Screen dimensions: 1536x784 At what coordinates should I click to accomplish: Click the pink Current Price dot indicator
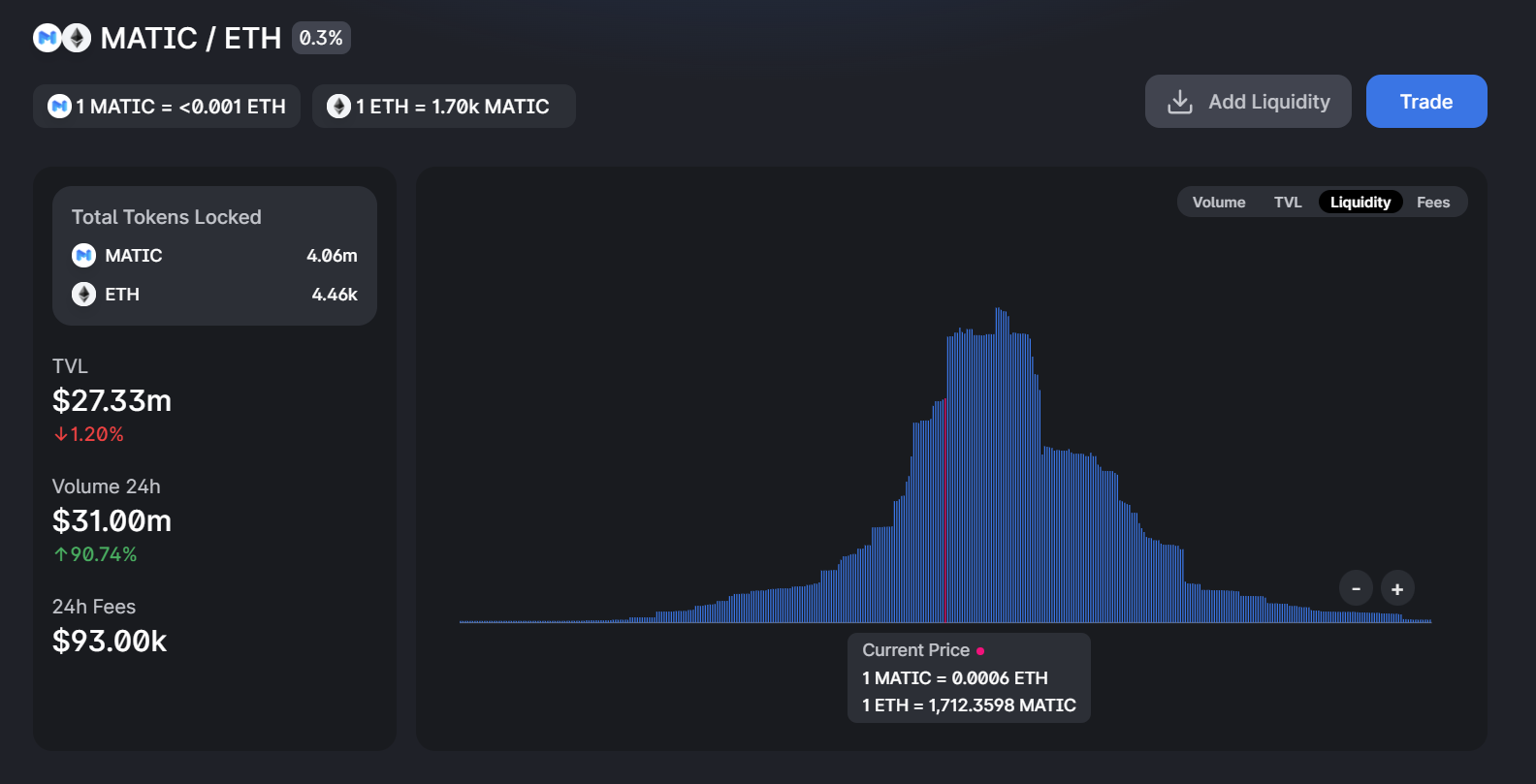pyautogui.click(x=980, y=651)
